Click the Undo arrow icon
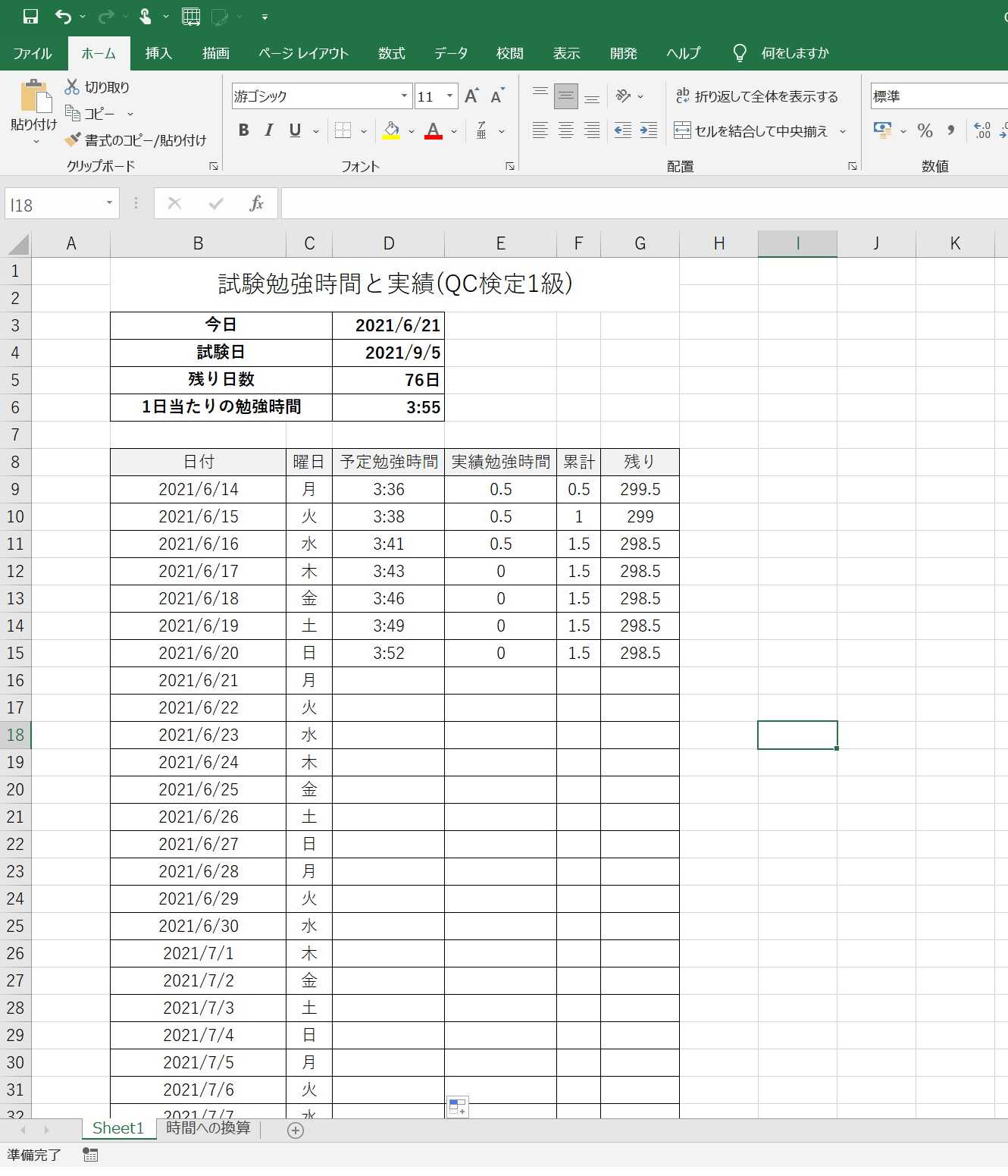The image size is (1008, 1176). coord(63,16)
